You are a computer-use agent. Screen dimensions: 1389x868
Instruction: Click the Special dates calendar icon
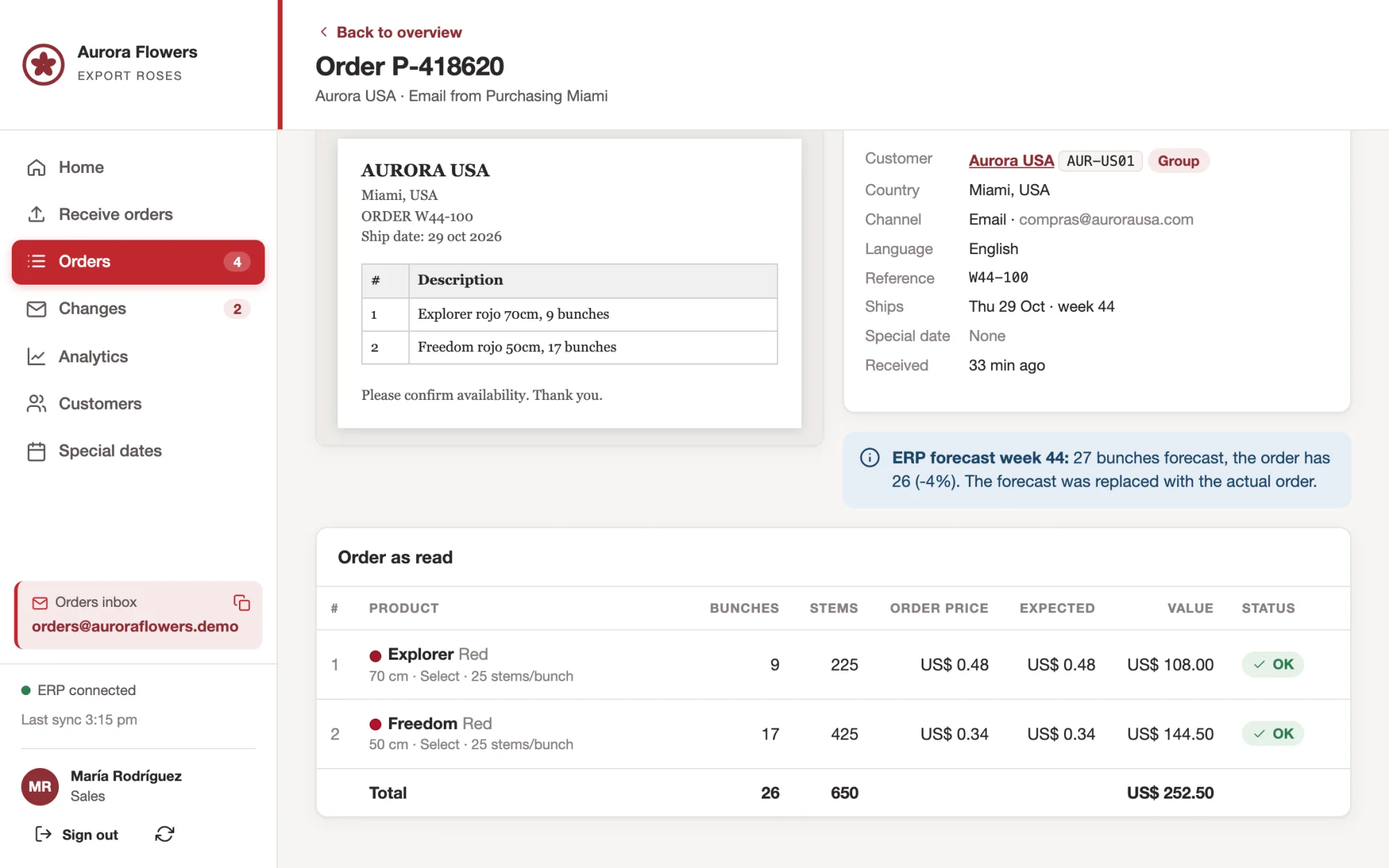tap(36, 451)
